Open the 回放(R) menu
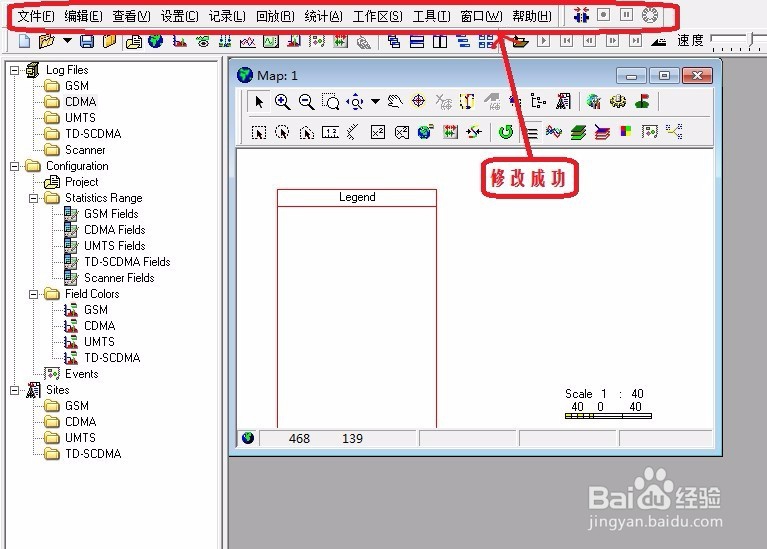The image size is (767, 549). point(275,16)
